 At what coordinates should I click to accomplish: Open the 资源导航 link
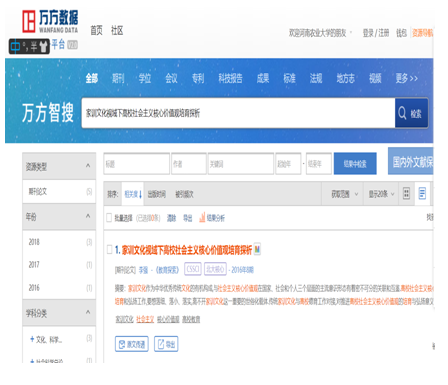pos(423,33)
